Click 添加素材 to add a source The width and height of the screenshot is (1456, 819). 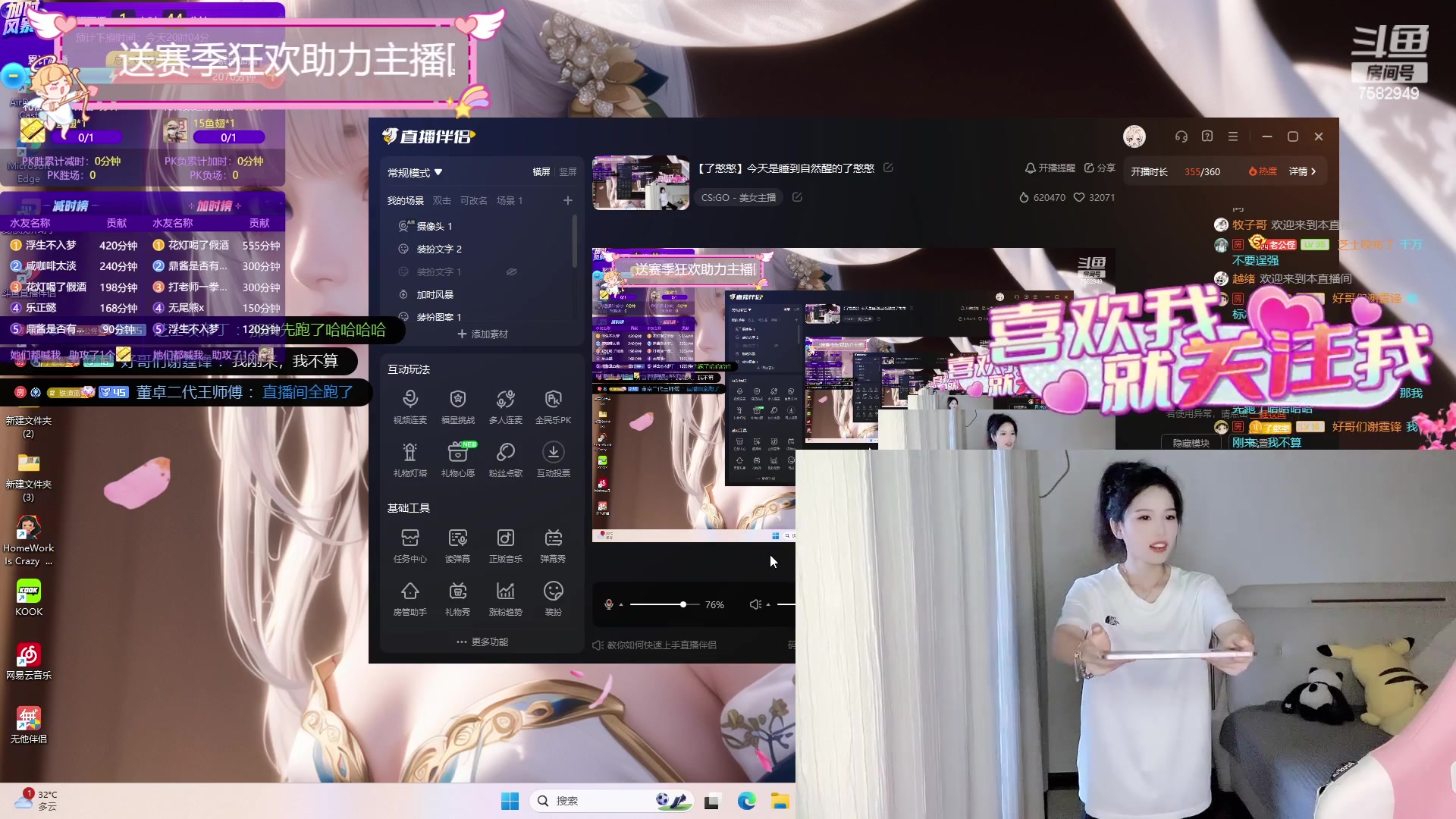coord(482,334)
